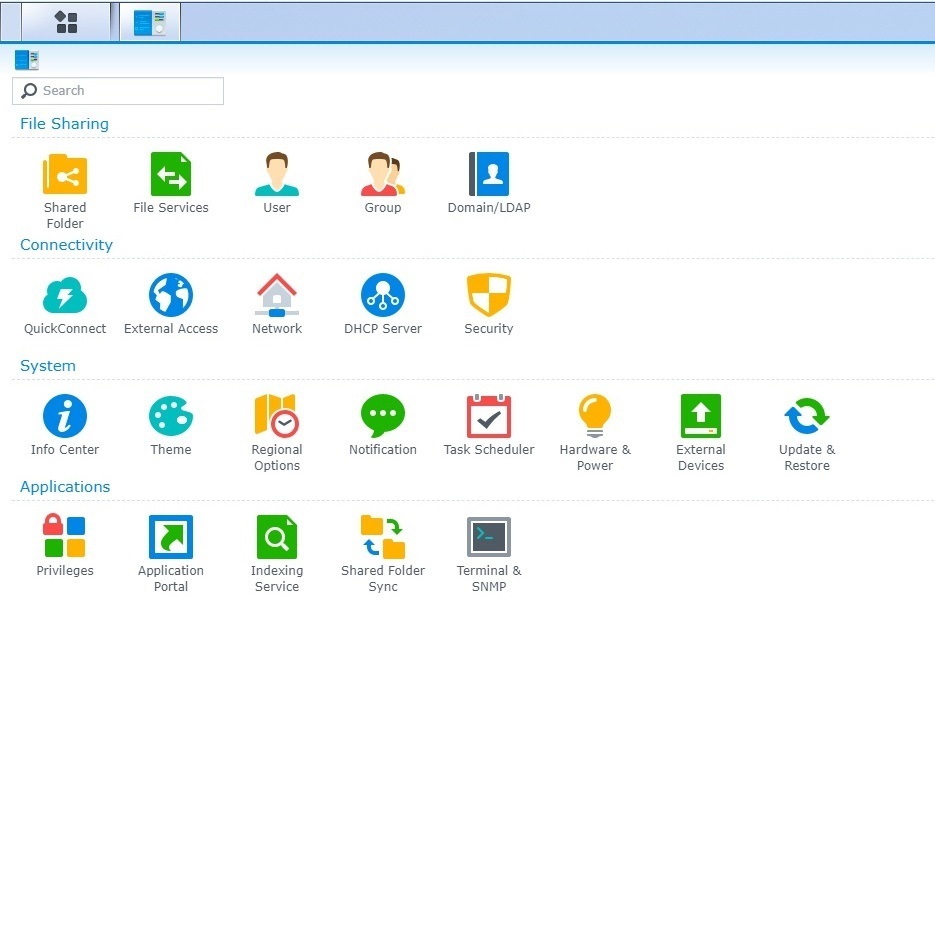Open Domain/LDAP settings
935x935 pixels.
pyautogui.click(x=488, y=173)
